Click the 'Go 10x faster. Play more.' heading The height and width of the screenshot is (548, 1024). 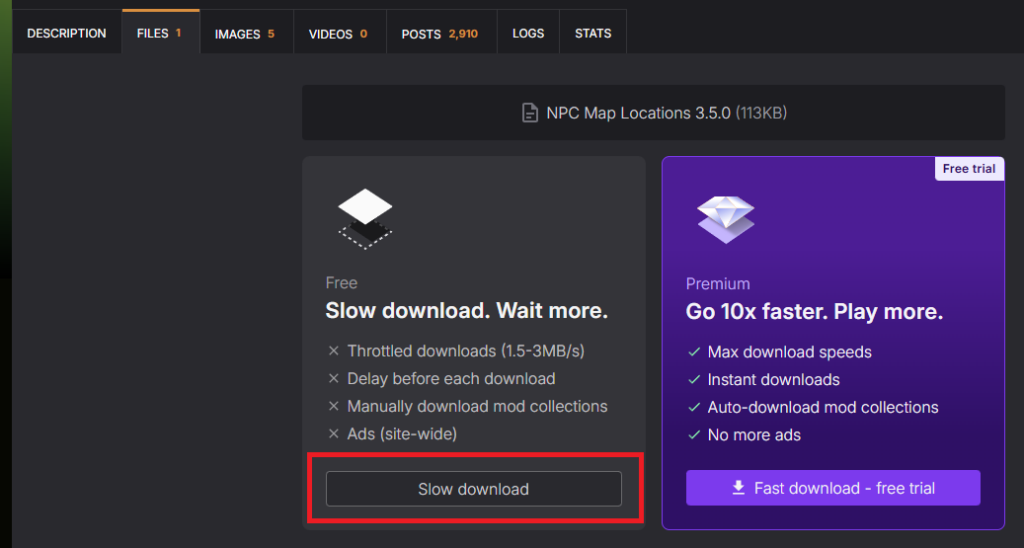pos(814,312)
